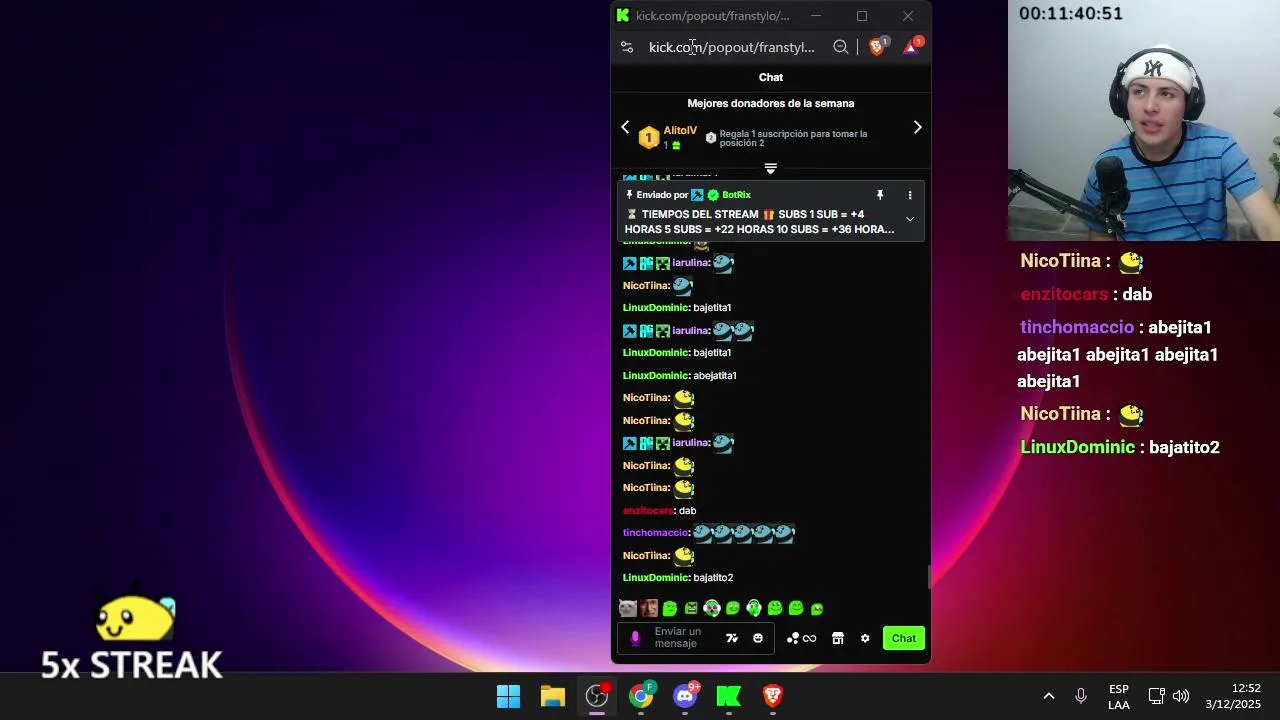Open the 7TV emote menu icon

732,638
